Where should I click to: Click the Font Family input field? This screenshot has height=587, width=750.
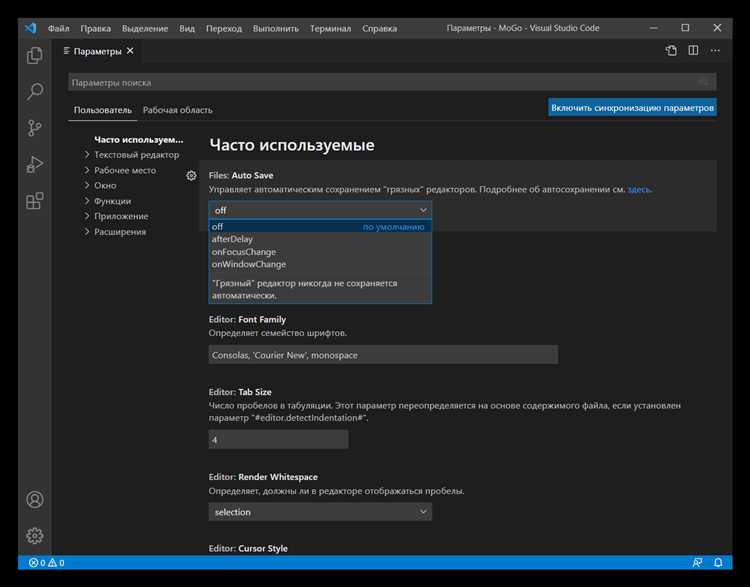(x=383, y=355)
